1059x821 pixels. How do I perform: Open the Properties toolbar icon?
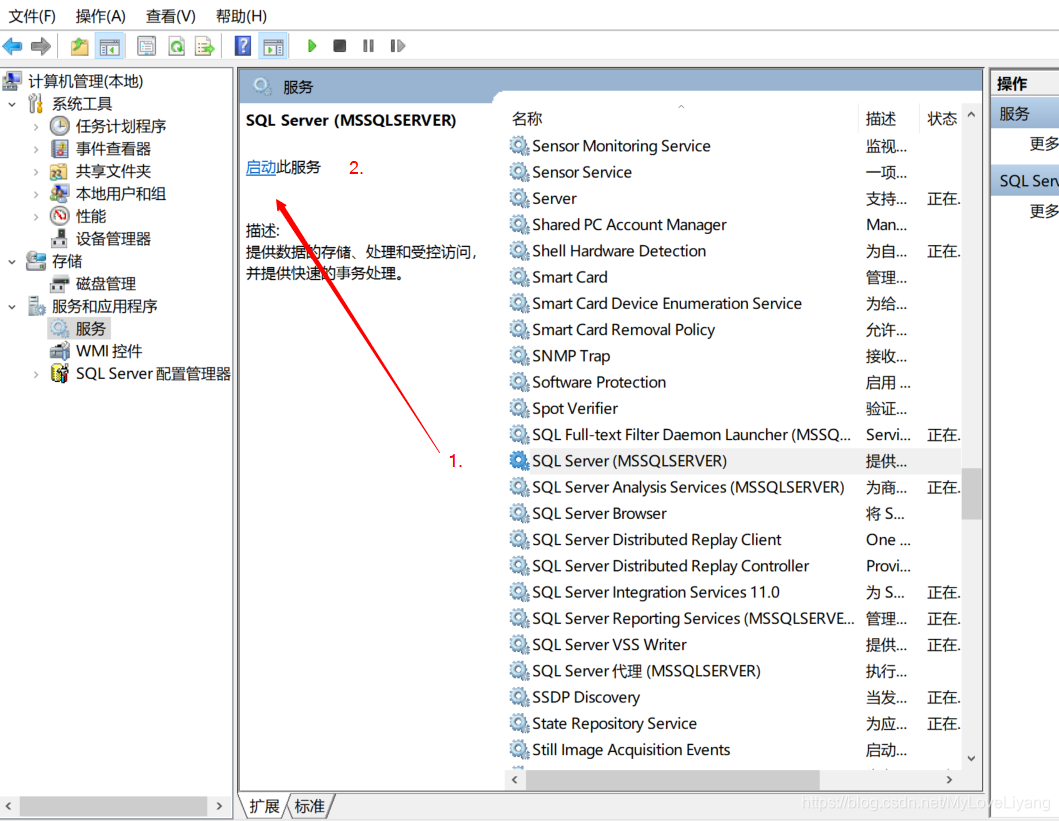(x=146, y=46)
